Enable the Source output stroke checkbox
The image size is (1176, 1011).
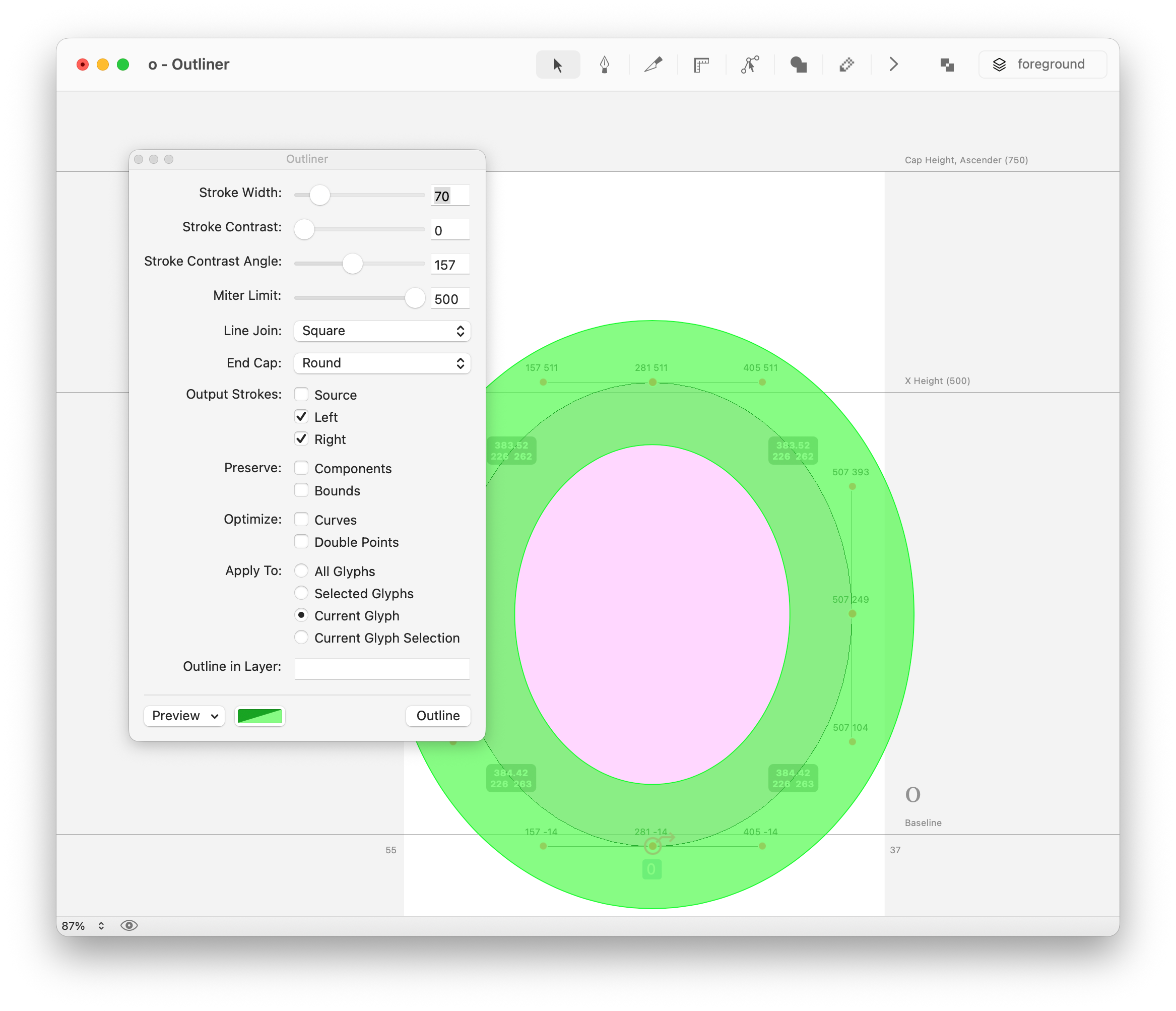pos(301,395)
